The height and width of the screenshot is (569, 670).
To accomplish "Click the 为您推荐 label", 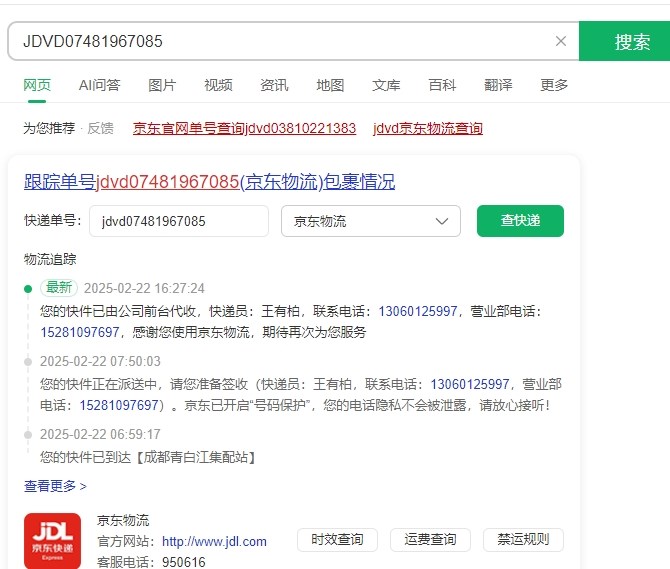I will pyautogui.click(x=49, y=128).
